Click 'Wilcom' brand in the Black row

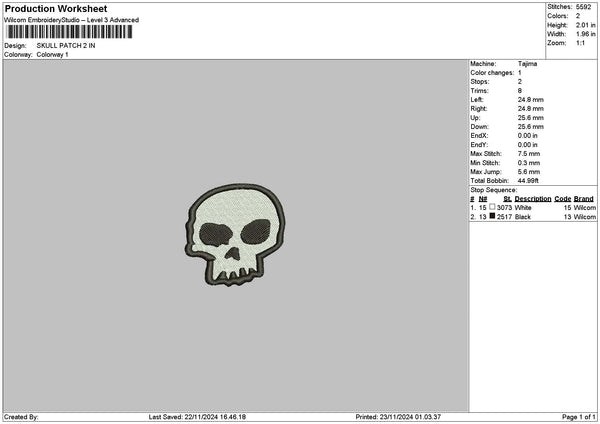click(585, 217)
